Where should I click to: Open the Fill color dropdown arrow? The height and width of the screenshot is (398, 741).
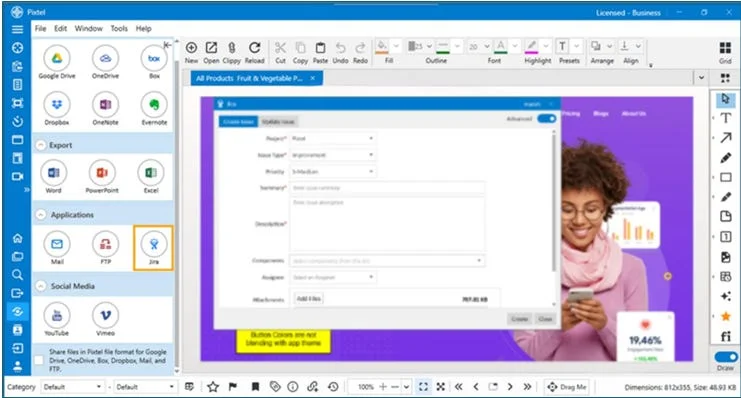click(396, 46)
